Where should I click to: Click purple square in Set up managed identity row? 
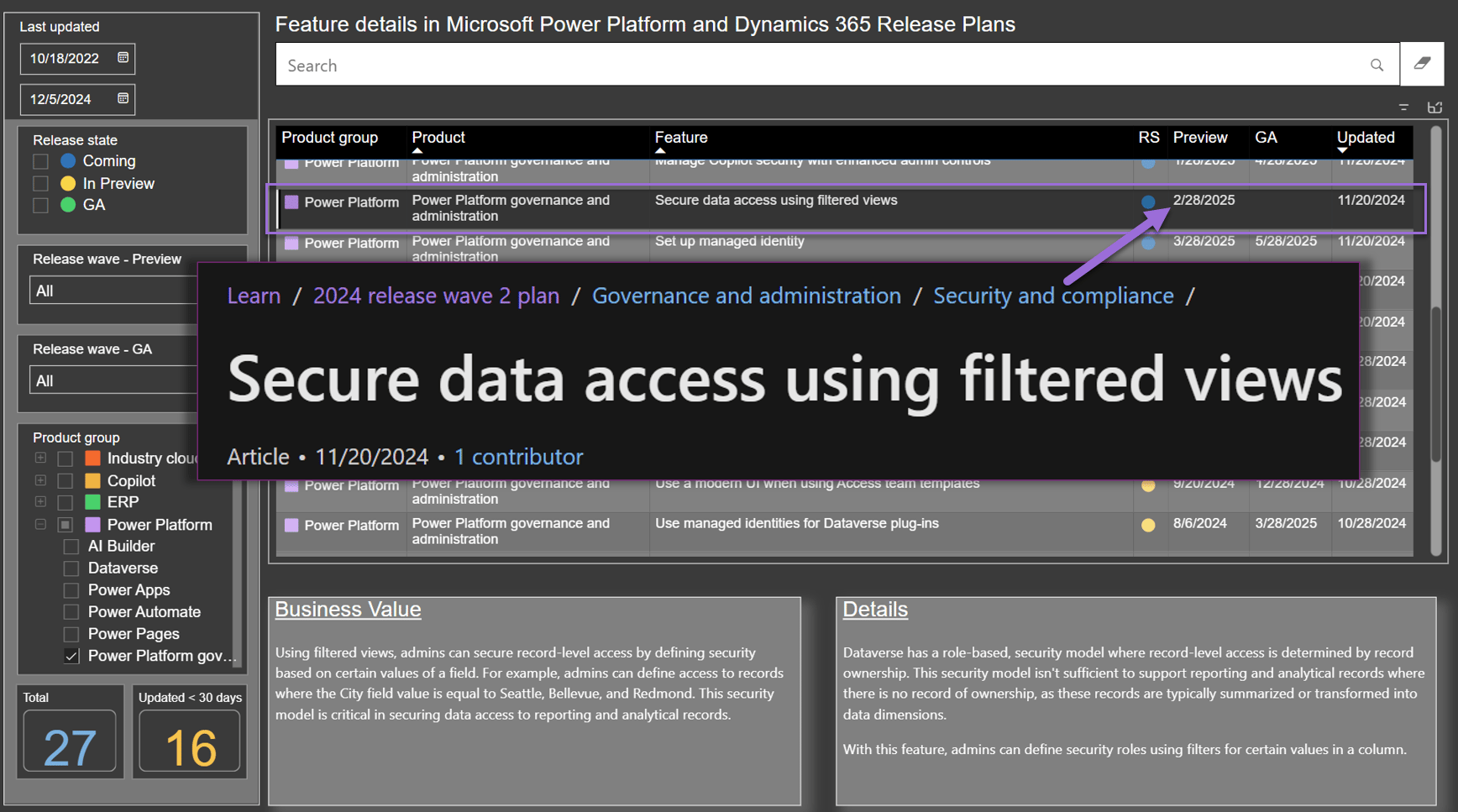point(291,243)
